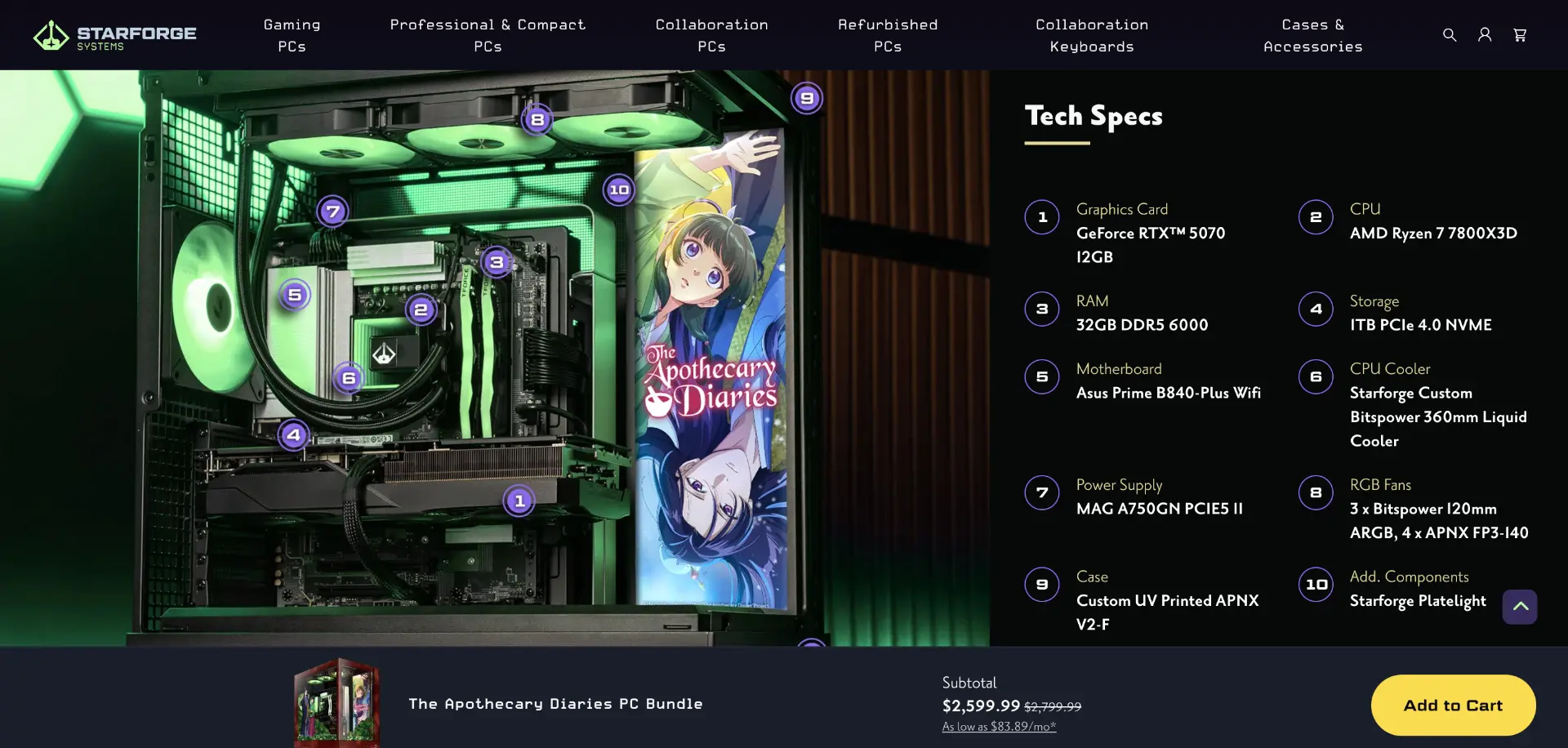Viewport: 1568px width, 748px height.
Task: Click spec badge 6 beside CPU Cooler
Action: click(x=1316, y=377)
